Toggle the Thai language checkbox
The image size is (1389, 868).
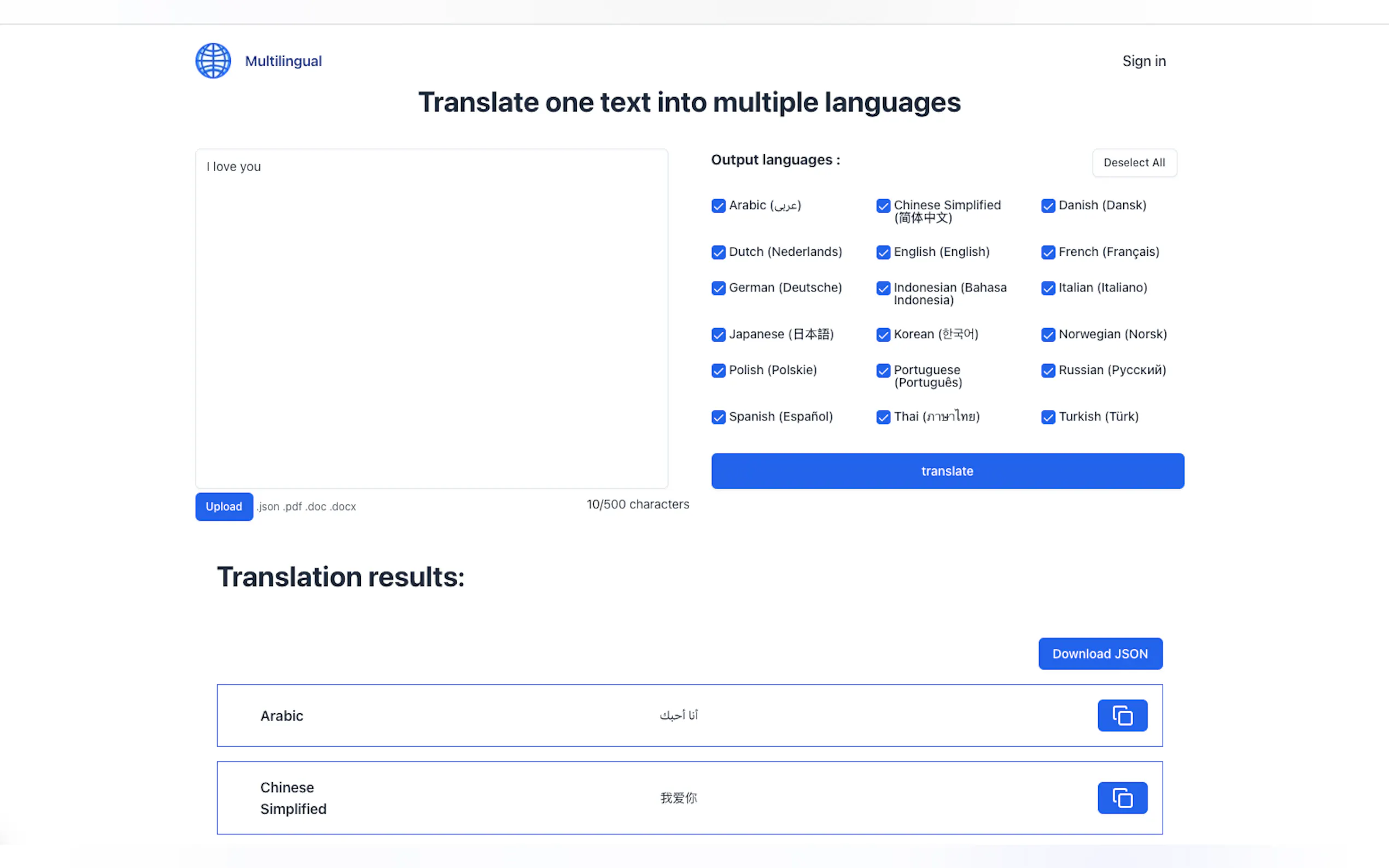click(x=883, y=417)
